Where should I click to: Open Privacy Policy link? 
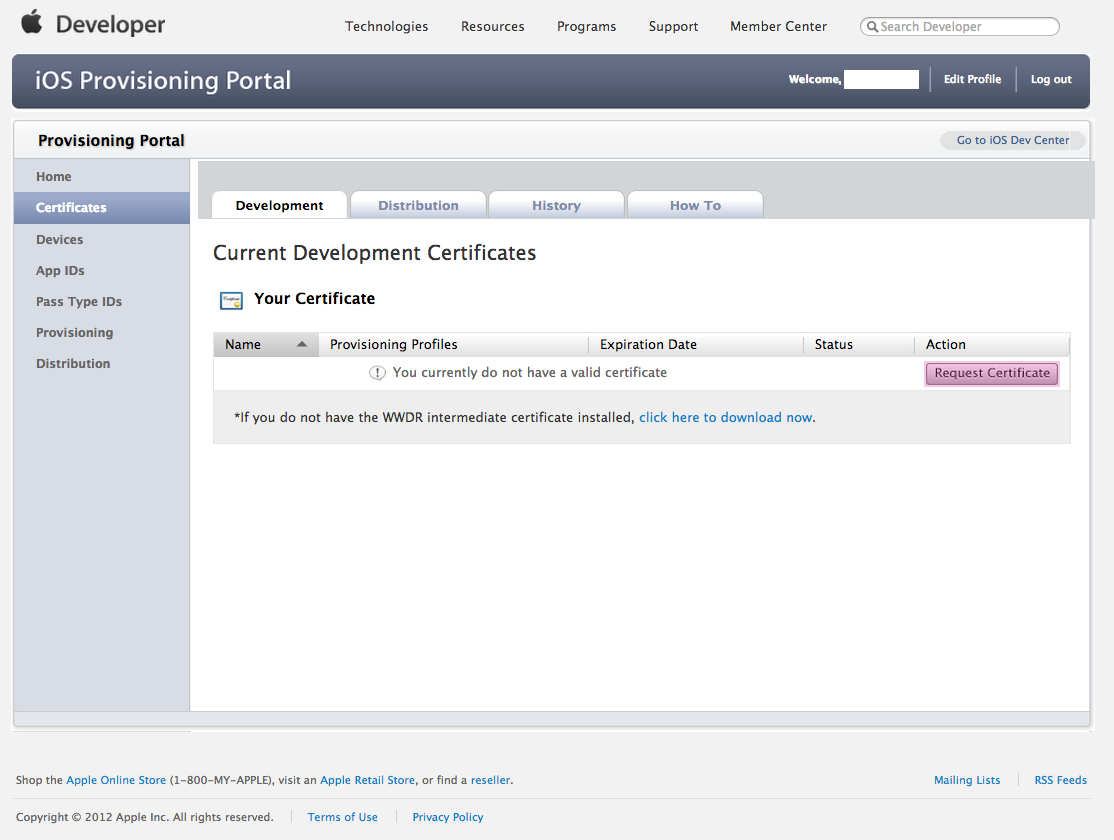click(448, 817)
